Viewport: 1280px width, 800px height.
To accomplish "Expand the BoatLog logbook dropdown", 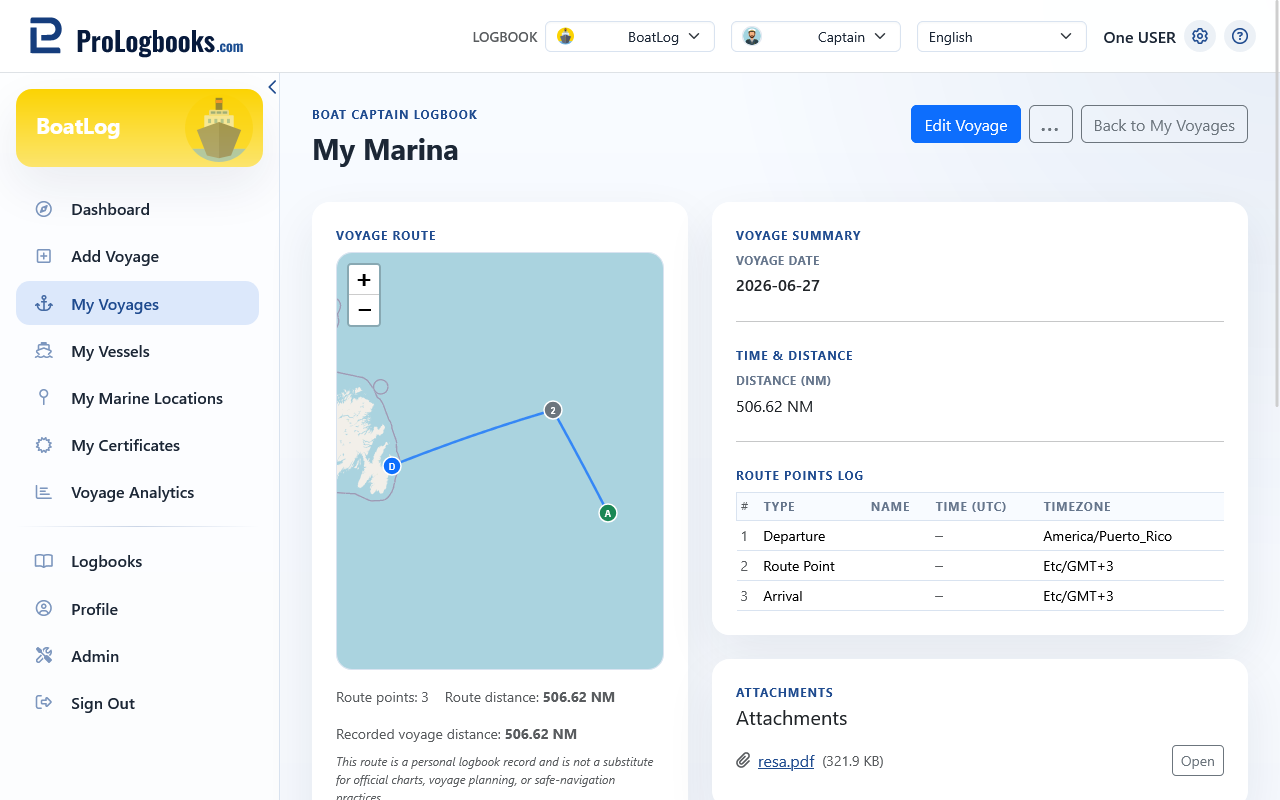I will pos(630,37).
